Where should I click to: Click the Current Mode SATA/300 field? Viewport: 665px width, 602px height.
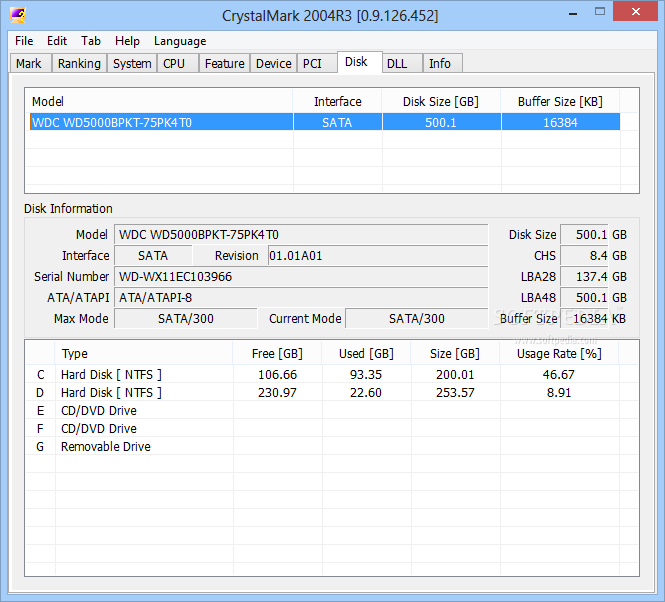pyautogui.click(x=417, y=319)
